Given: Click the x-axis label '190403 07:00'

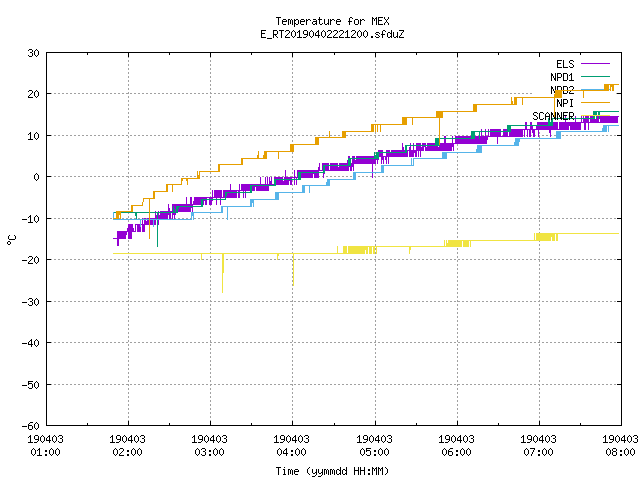Looking at the screenshot, I should [x=538, y=446].
